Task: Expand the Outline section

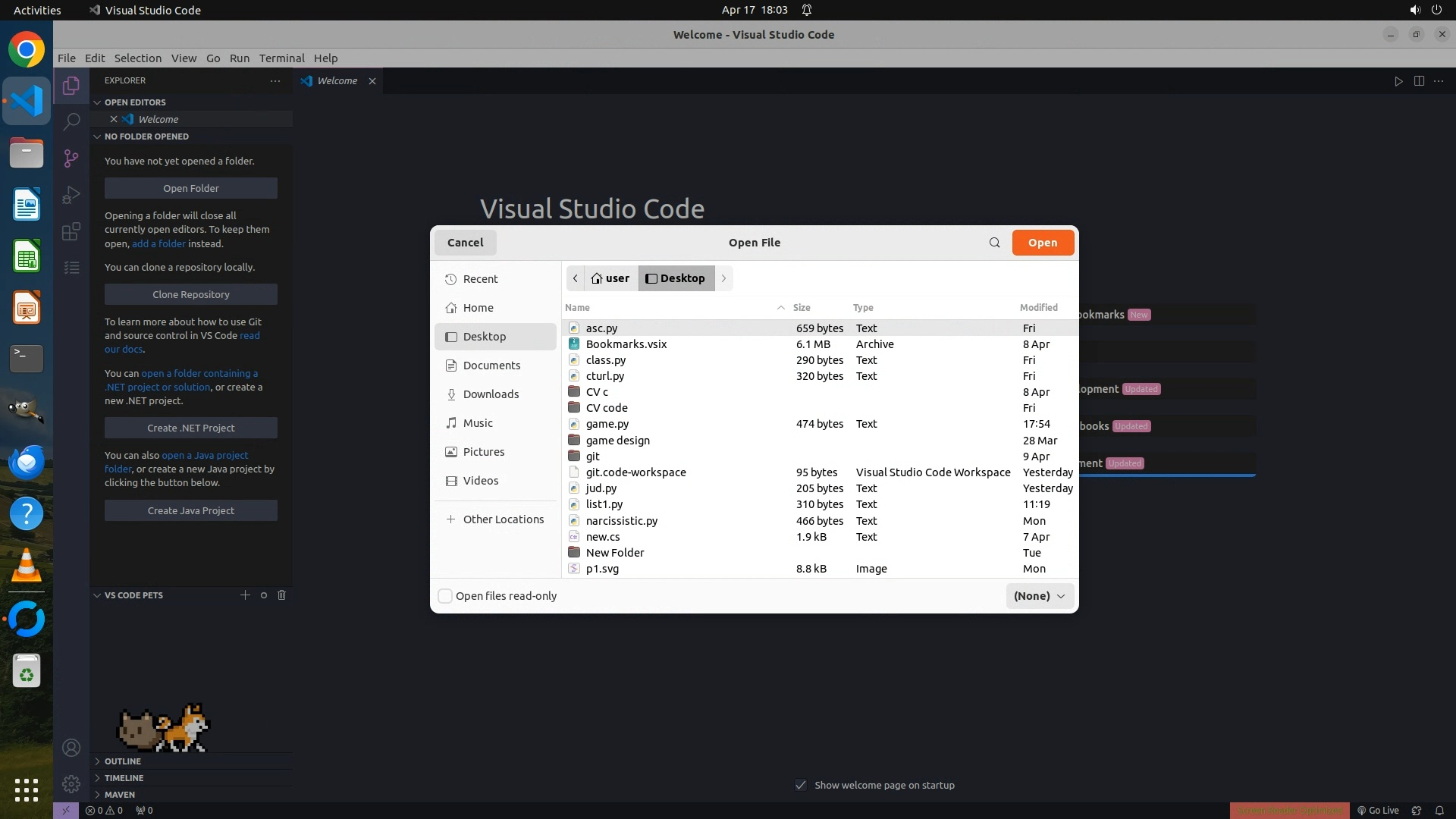Action: pos(123,761)
